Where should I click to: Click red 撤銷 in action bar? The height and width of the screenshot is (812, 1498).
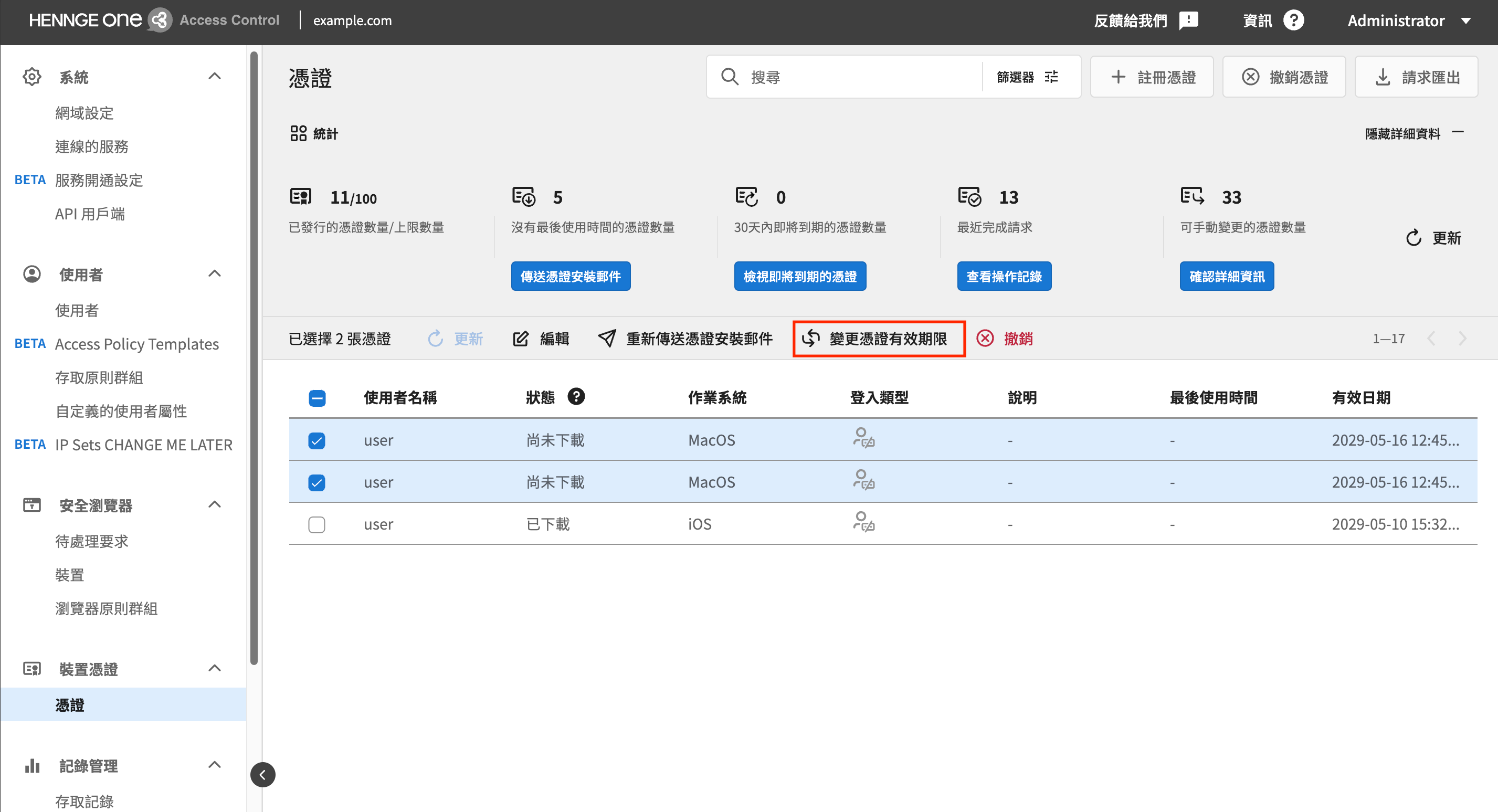(x=1005, y=339)
